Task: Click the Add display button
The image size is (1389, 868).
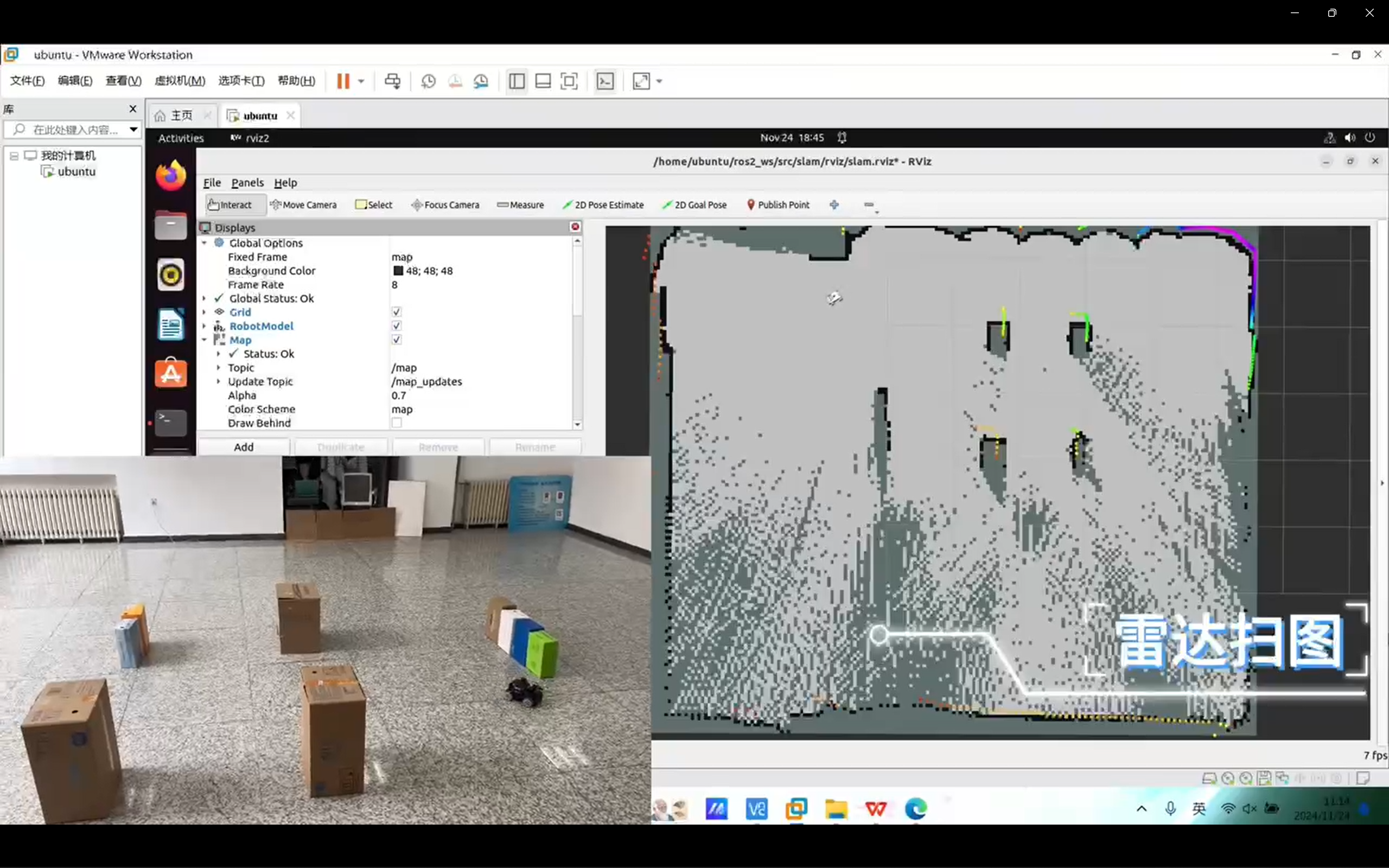Action: point(244,446)
